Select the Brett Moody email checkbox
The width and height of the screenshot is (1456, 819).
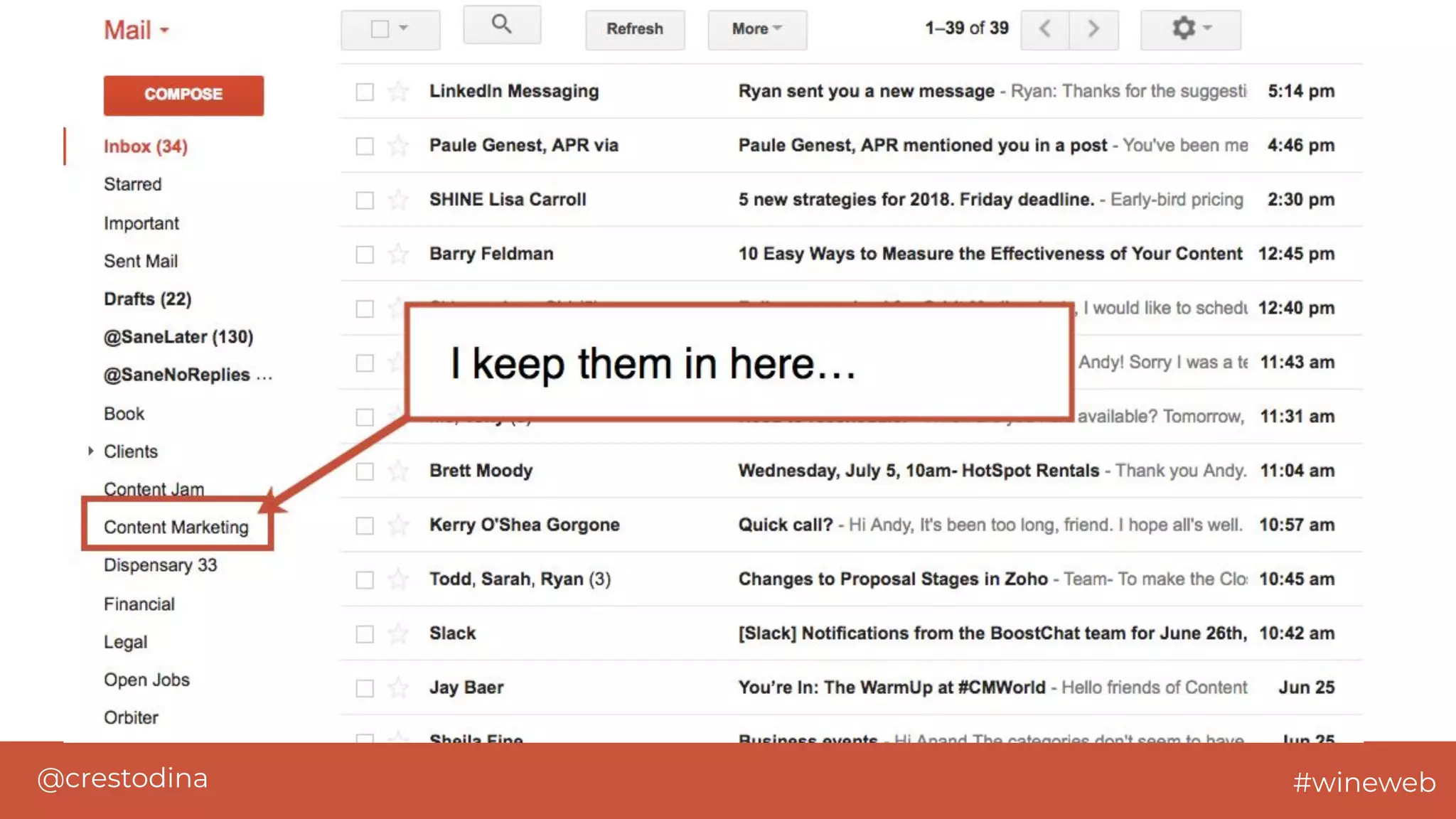[365, 471]
